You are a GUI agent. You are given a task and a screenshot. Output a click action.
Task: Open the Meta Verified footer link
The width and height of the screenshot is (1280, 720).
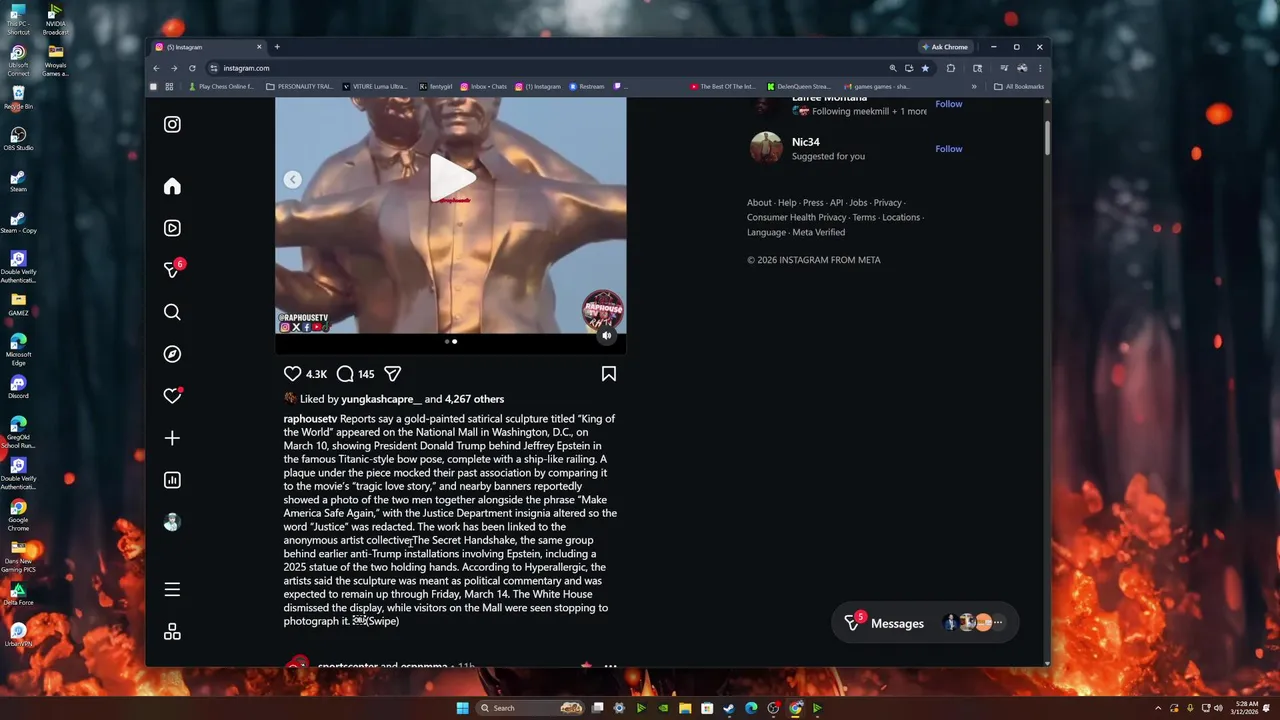click(818, 232)
